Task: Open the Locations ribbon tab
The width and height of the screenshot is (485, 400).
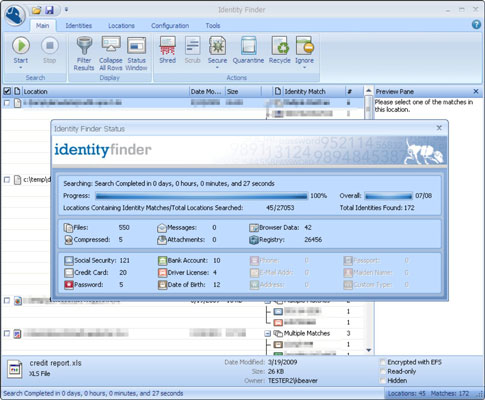Action: (121, 26)
